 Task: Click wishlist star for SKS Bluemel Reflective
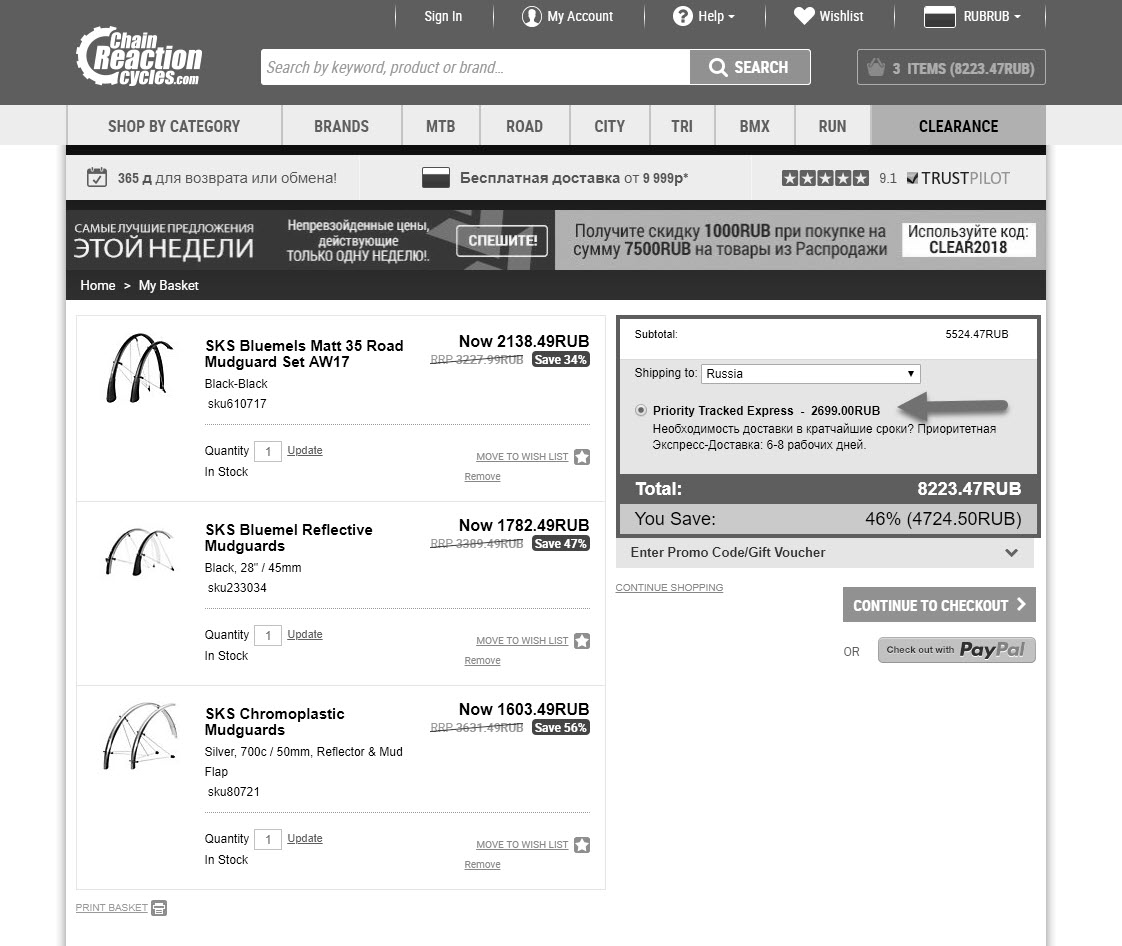click(582, 640)
